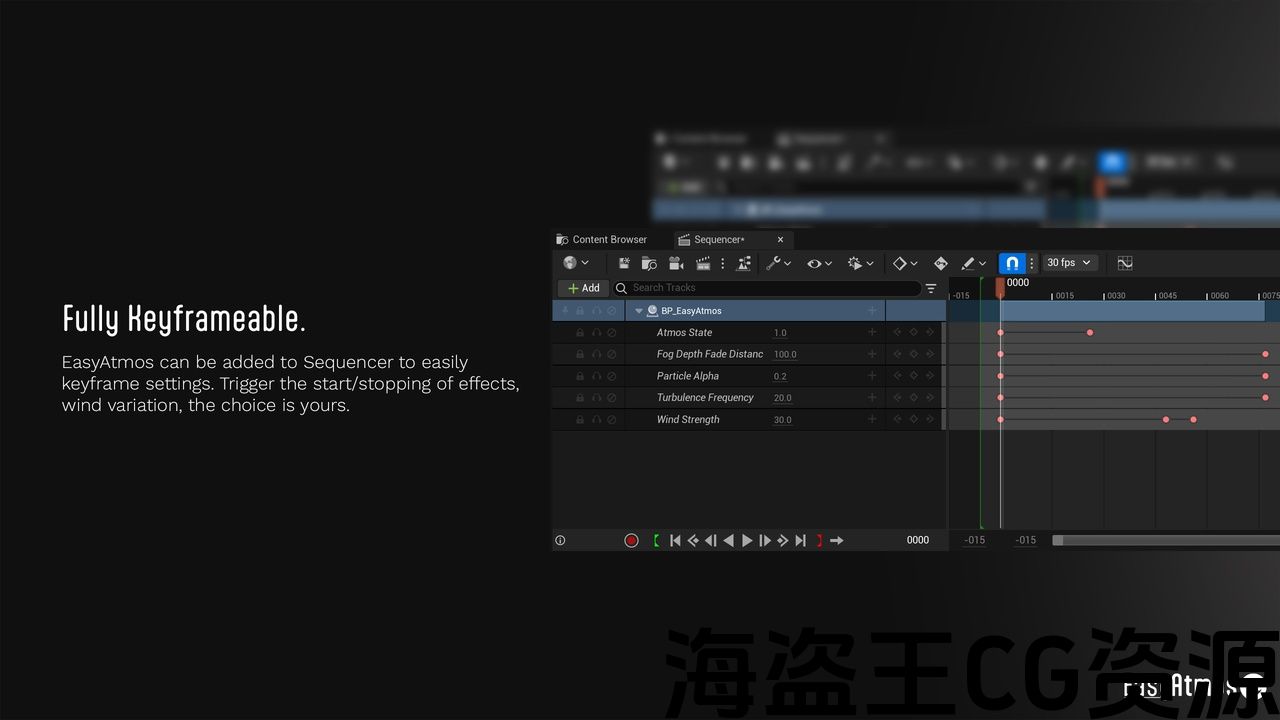Click the Particle Alpha value 0.2 field
The height and width of the screenshot is (720, 1280).
[x=780, y=377]
